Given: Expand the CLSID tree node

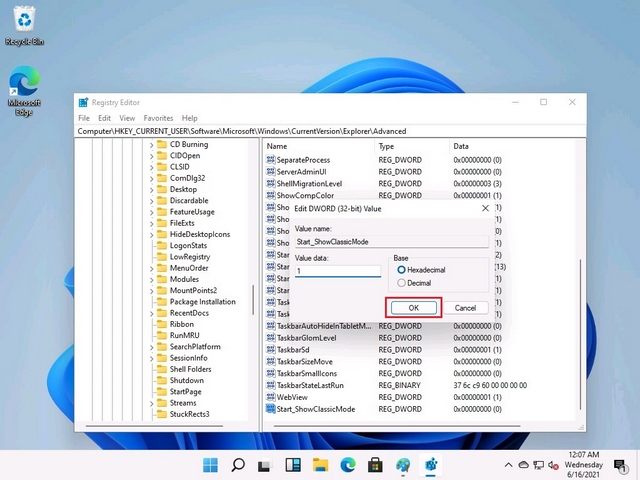Looking at the screenshot, I should (x=152, y=167).
